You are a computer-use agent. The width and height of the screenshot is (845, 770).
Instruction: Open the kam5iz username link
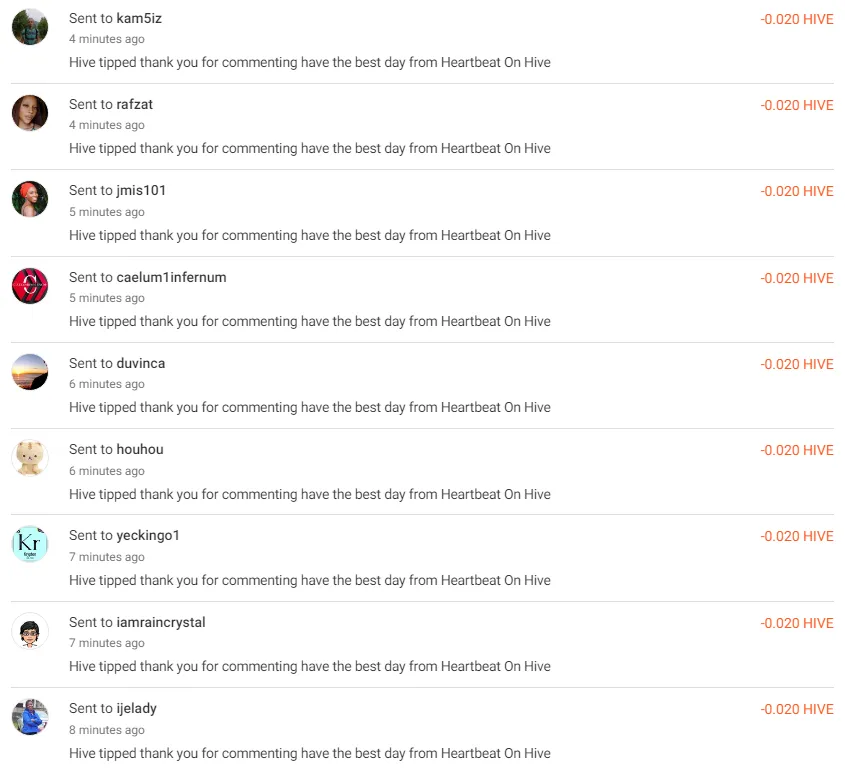tap(139, 18)
